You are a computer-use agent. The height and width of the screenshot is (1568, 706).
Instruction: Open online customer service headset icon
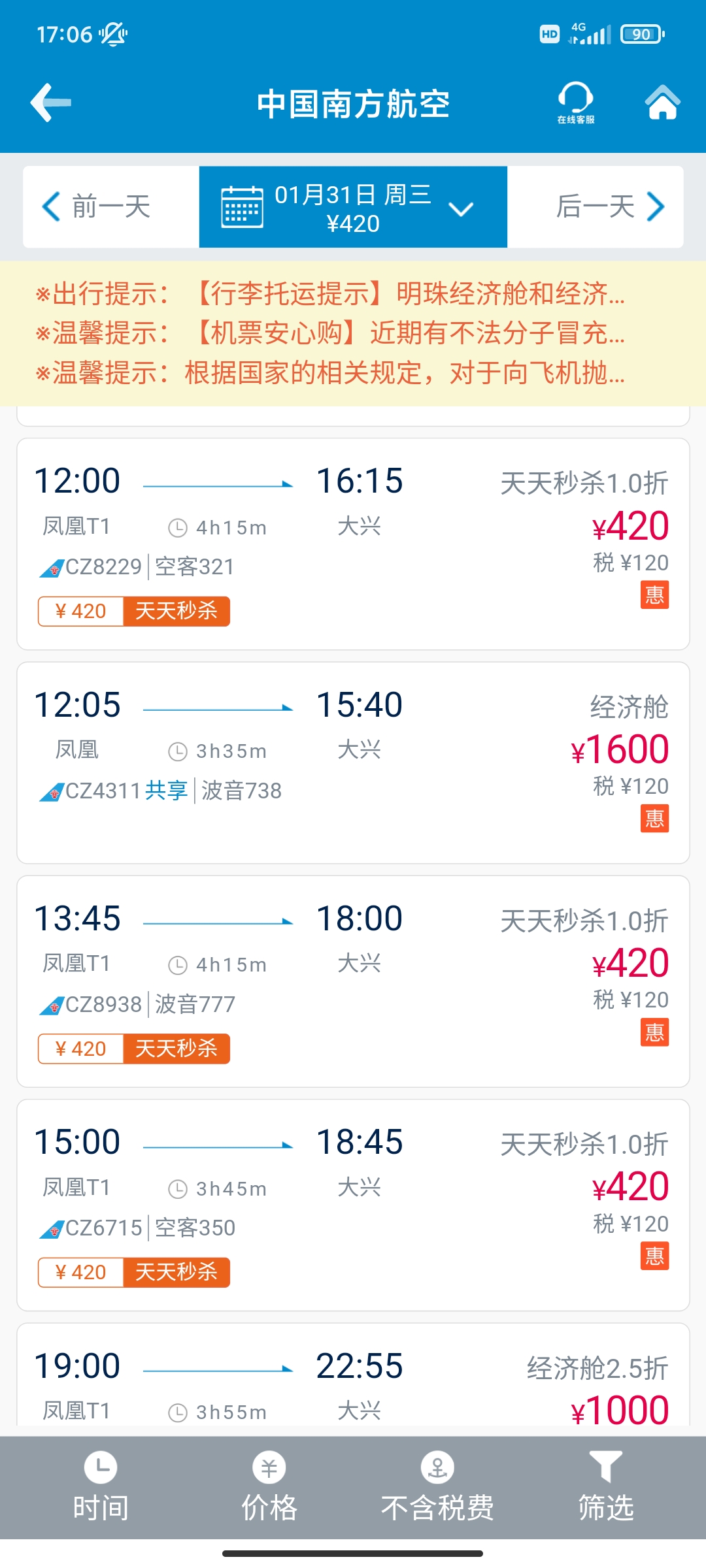point(576,103)
